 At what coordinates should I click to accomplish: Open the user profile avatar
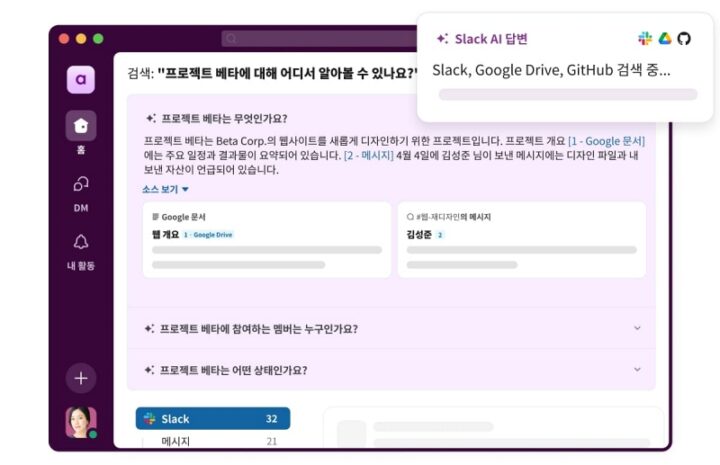point(81,422)
